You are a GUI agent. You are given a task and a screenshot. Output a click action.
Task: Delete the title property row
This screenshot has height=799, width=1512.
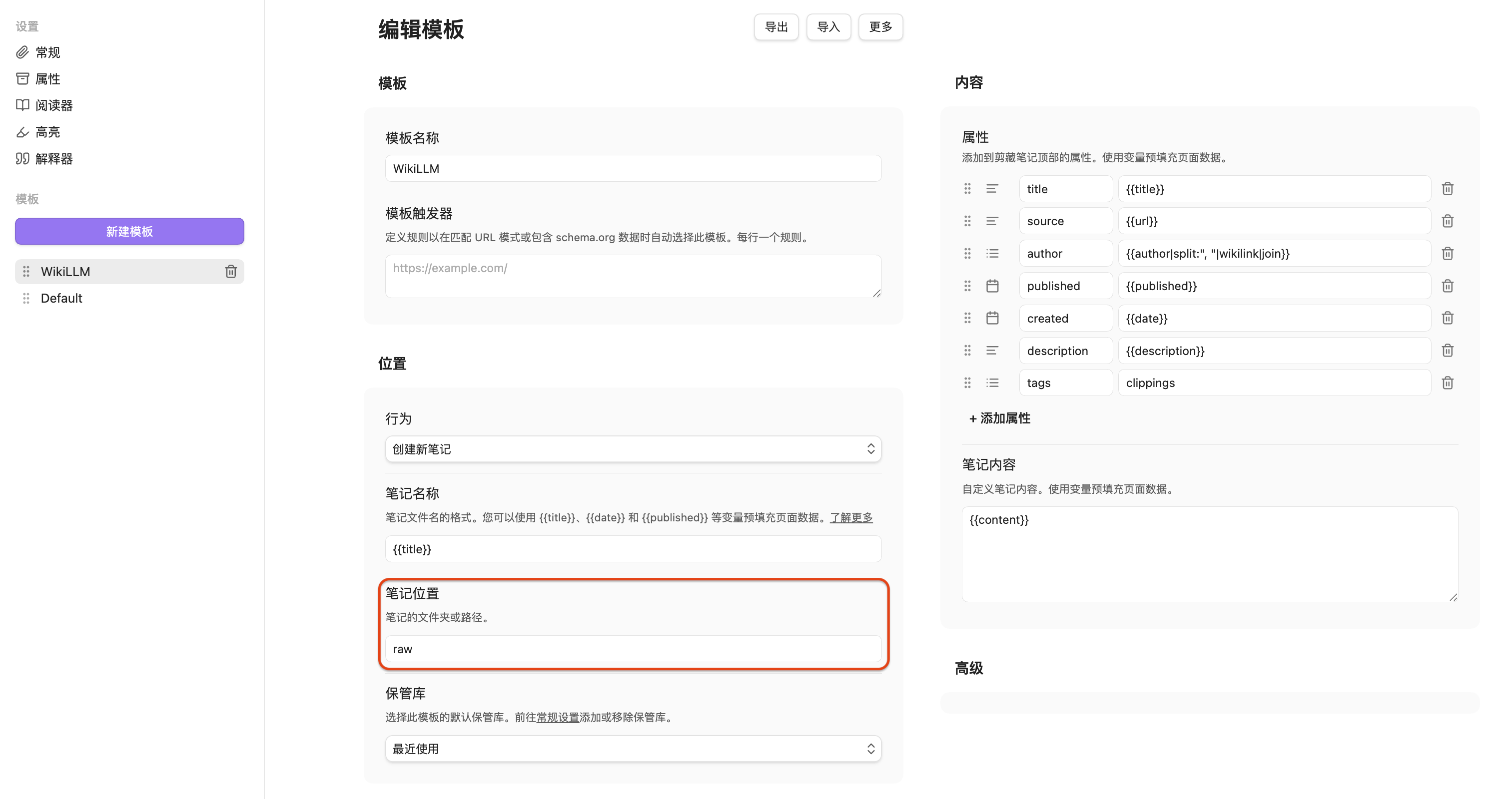coord(1448,189)
